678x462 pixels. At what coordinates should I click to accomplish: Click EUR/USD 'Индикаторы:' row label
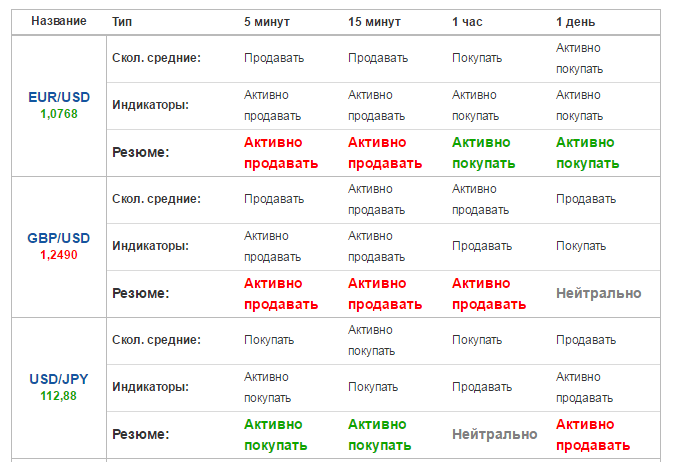coord(150,105)
